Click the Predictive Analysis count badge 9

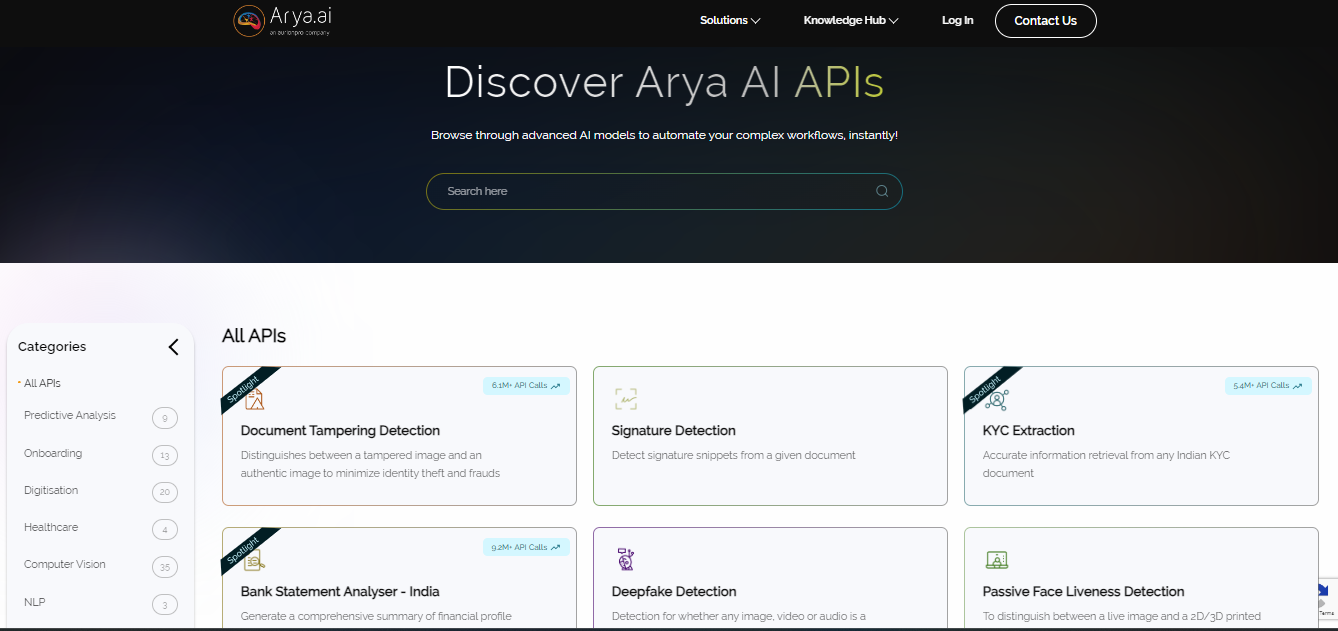click(165, 418)
